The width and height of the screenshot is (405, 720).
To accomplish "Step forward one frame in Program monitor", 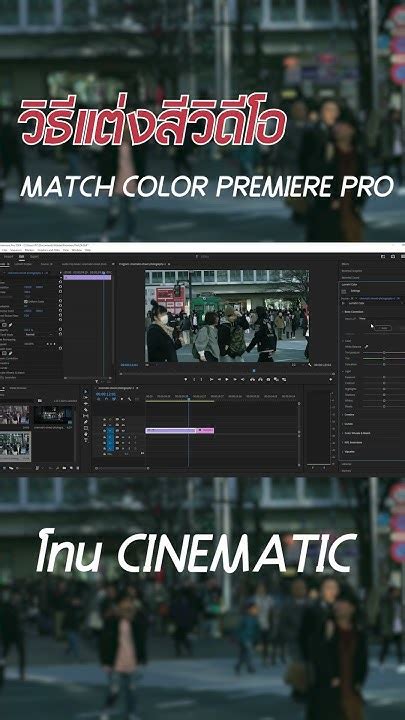I will tap(235, 379).
